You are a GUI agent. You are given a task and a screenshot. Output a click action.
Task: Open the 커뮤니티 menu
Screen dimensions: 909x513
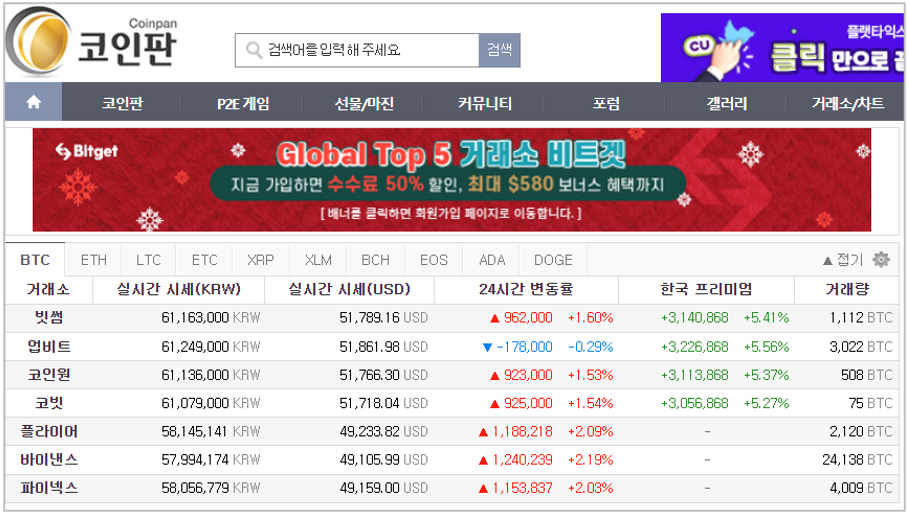click(x=485, y=103)
